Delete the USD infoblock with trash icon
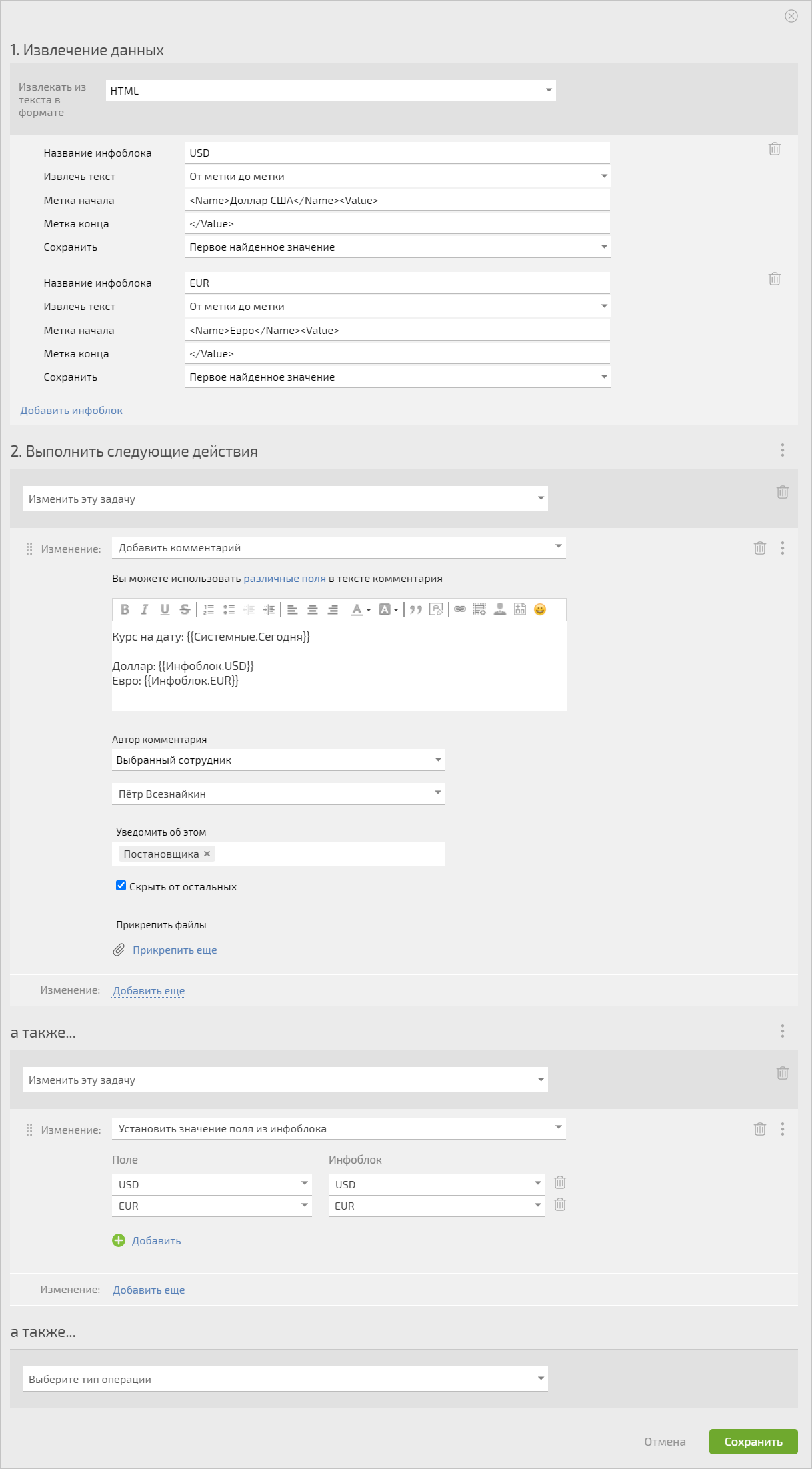The height and width of the screenshot is (1469, 812). (775, 149)
